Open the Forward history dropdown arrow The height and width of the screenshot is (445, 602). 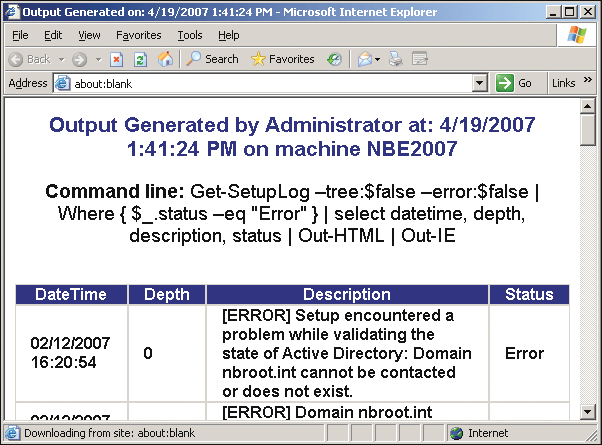point(99,60)
